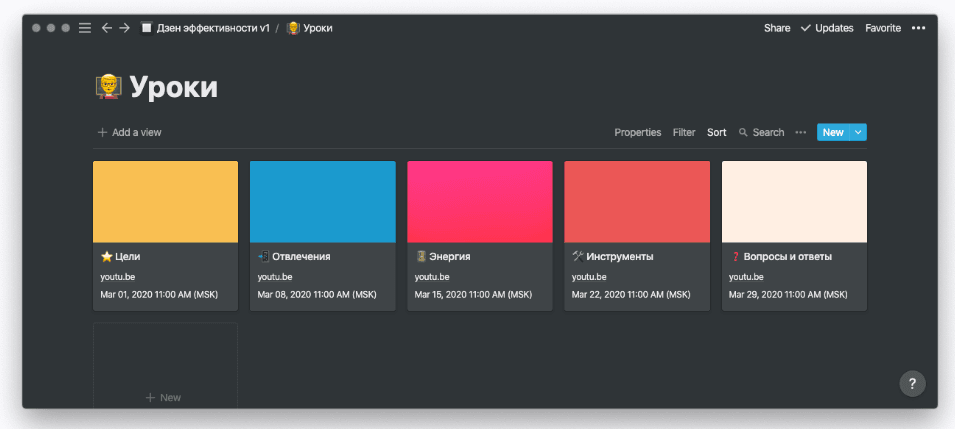Click the Search field label

[768, 132]
